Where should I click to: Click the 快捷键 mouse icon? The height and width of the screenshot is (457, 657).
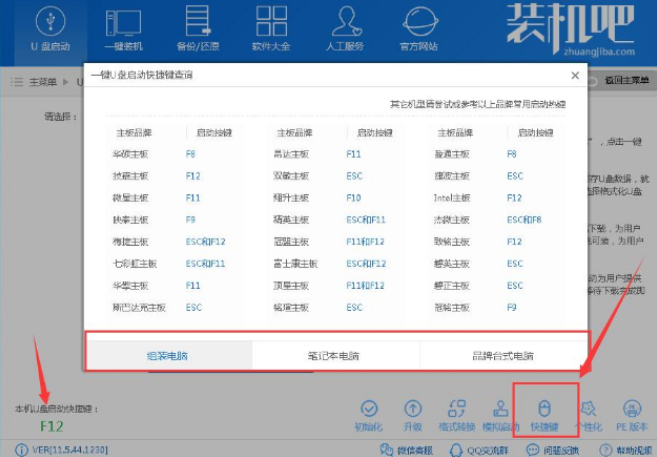[x=545, y=414]
